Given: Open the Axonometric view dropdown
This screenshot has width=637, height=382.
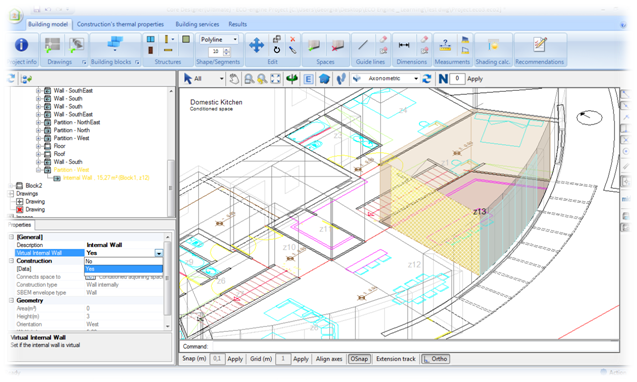Looking at the screenshot, I should (x=416, y=78).
